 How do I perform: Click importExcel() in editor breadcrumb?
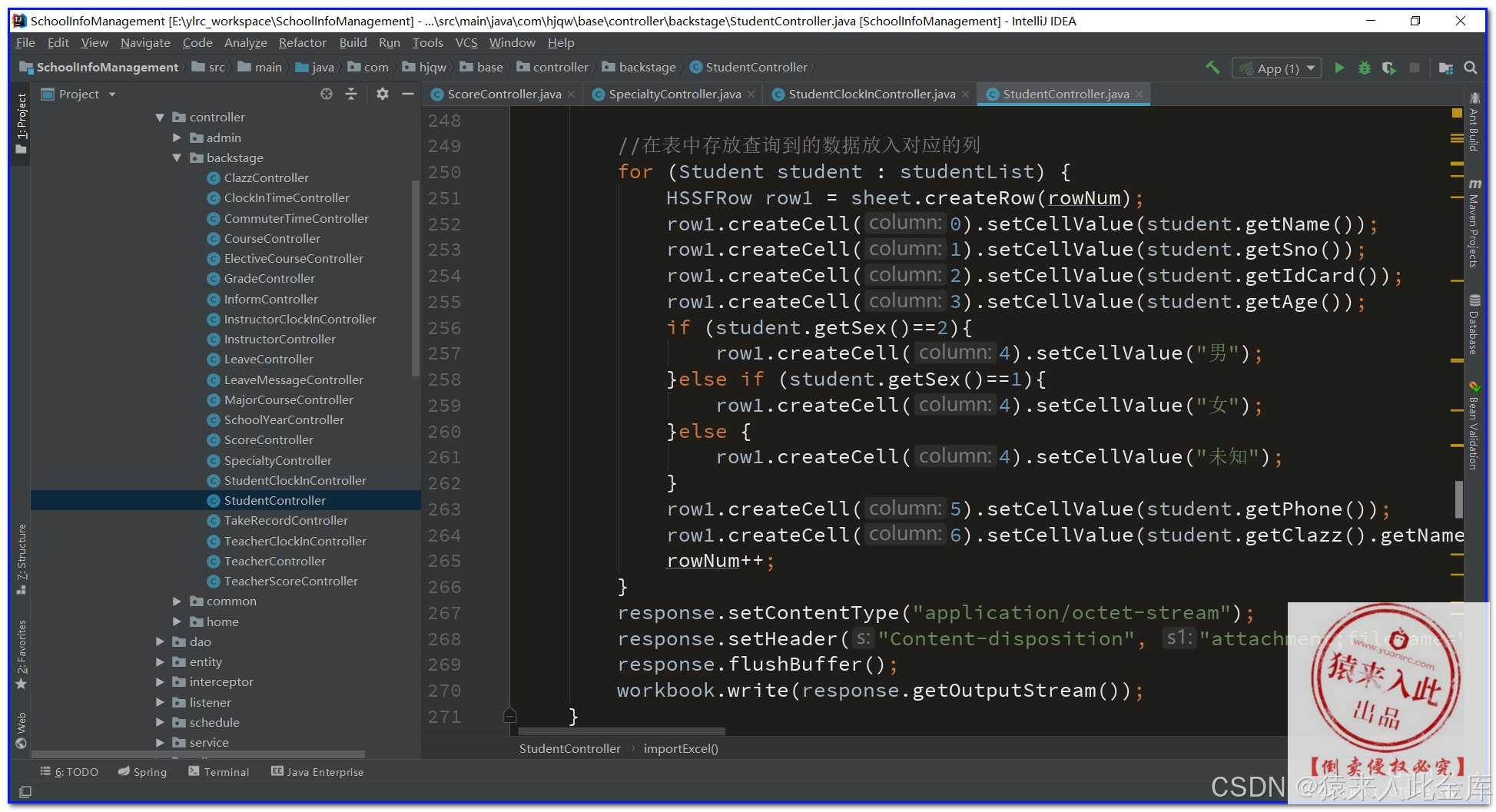[681, 748]
